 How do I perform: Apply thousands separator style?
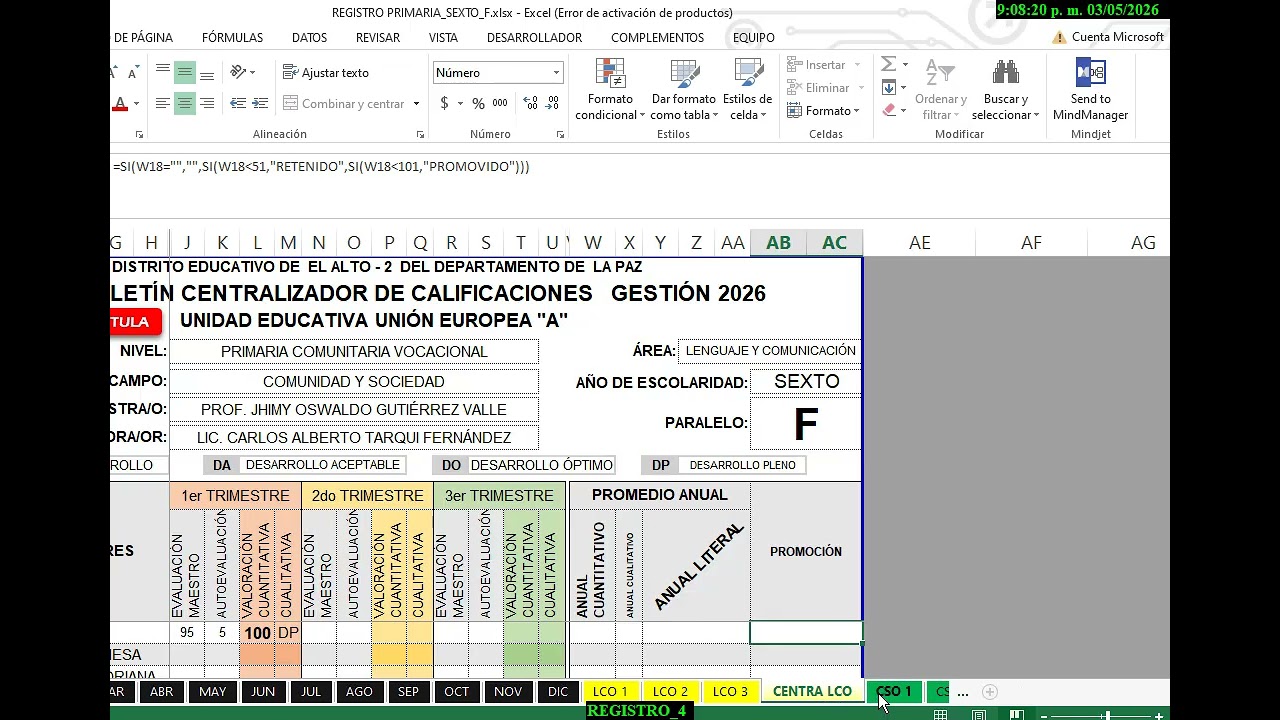coord(500,103)
